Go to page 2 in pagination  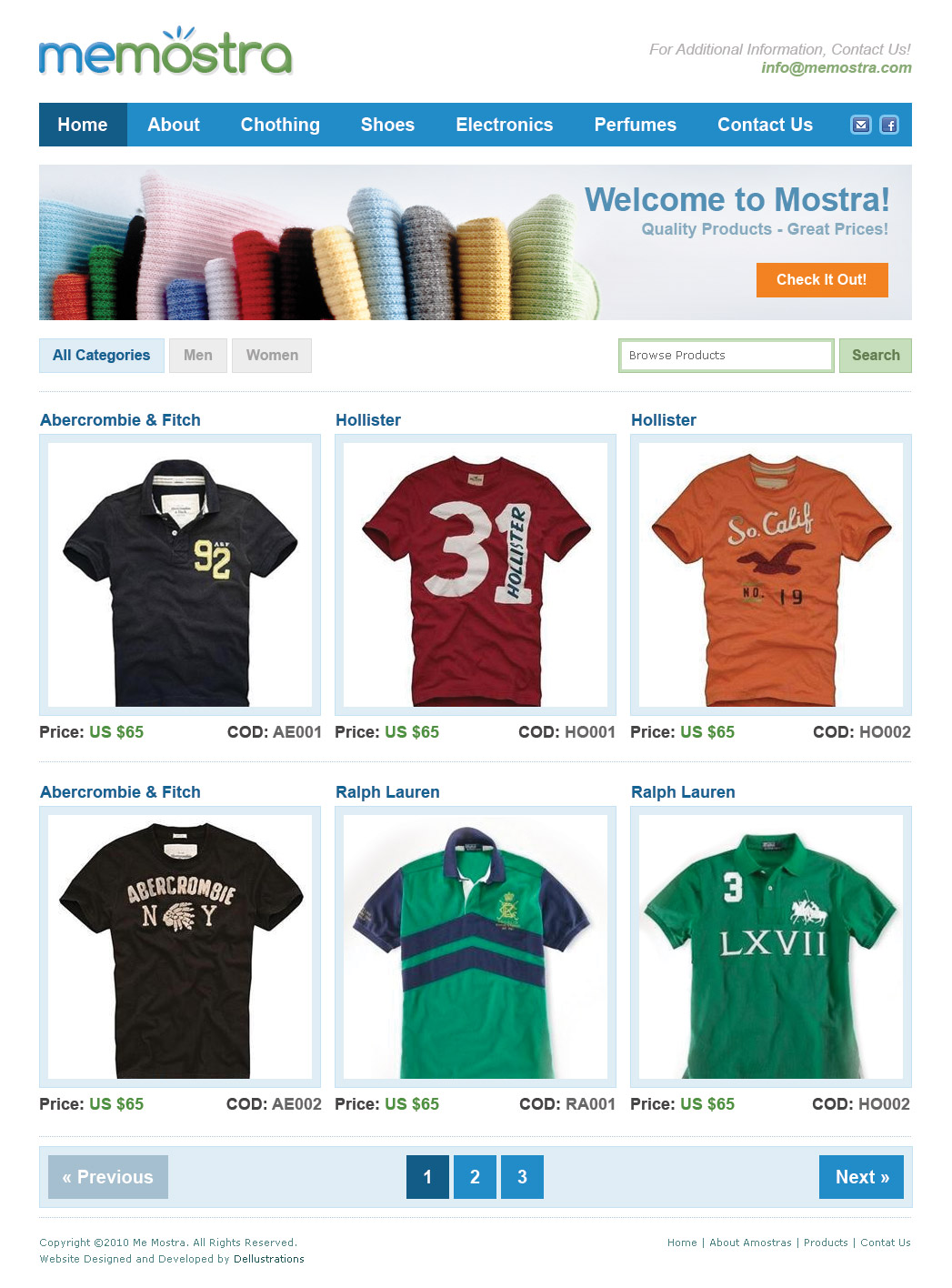(475, 1177)
